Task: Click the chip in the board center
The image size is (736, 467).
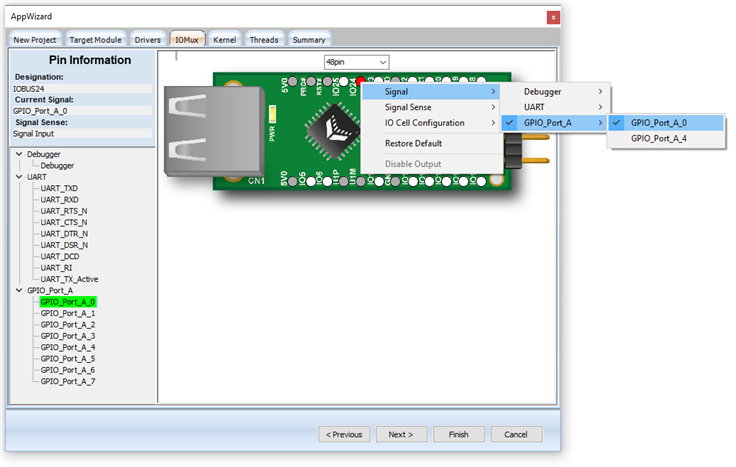Action: [x=333, y=130]
